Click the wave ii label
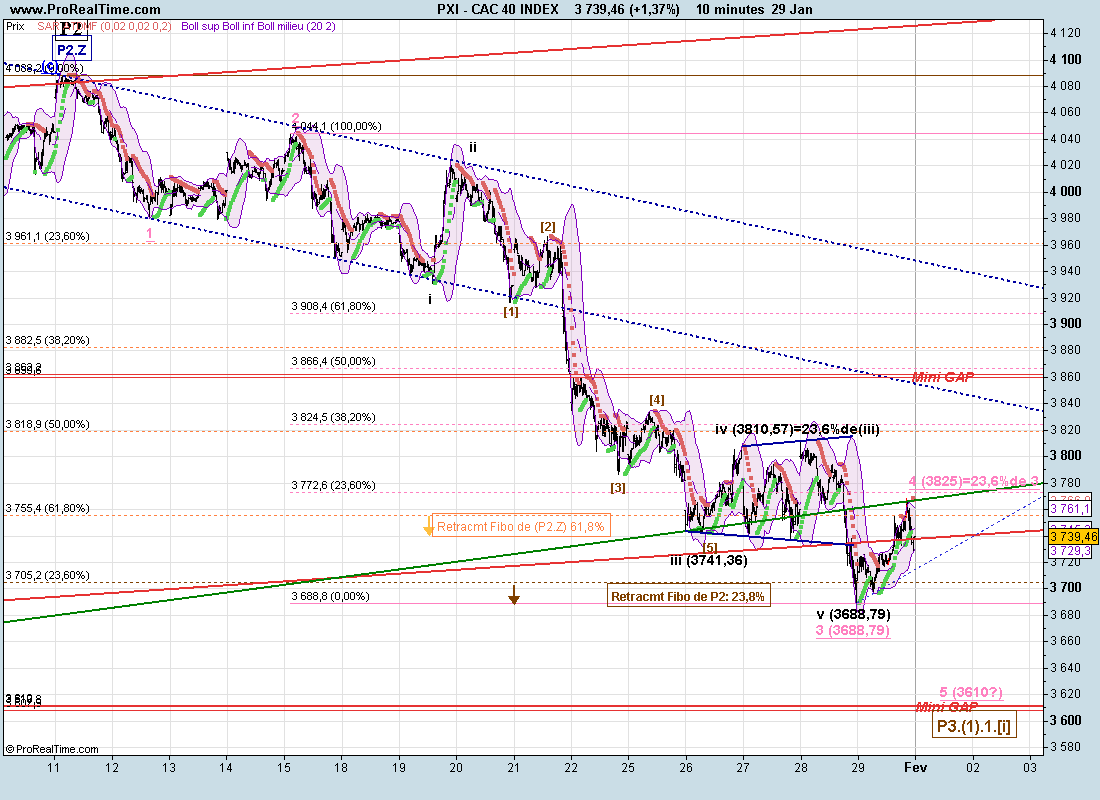 (x=473, y=147)
